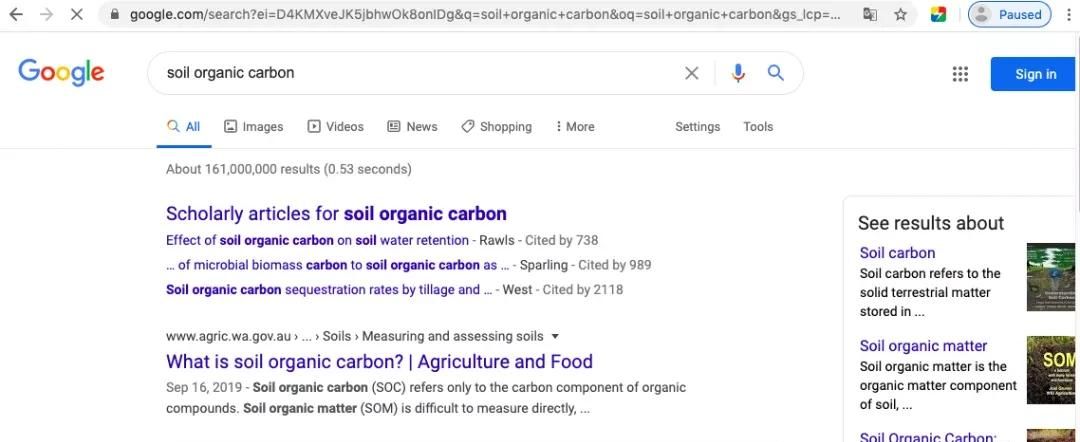This screenshot has height=442, width=1080.
Task: Switch to the Shopping tab
Action: pos(497,127)
